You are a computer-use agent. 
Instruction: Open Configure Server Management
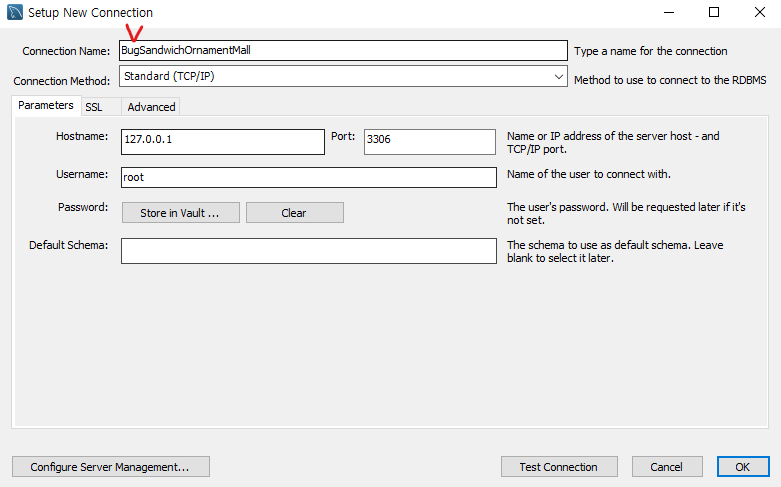point(111,467)
